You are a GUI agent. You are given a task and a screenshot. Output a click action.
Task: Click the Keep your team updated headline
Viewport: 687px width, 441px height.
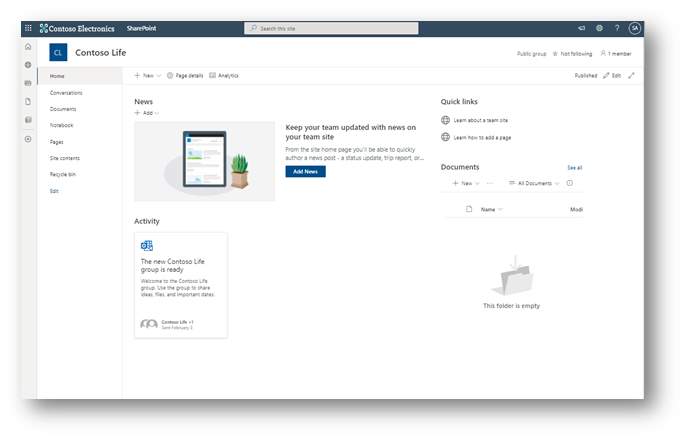coord(351,132)
